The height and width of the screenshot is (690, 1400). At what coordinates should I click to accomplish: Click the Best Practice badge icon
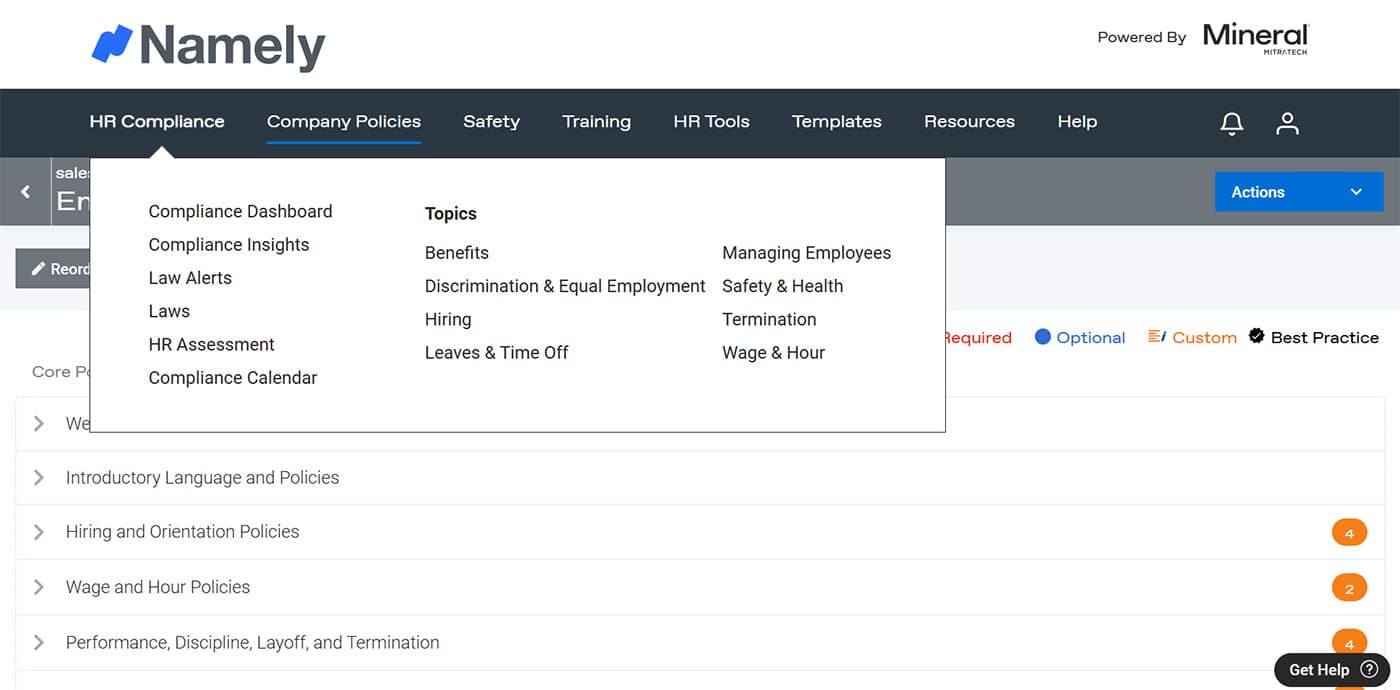coord(1256,337)
